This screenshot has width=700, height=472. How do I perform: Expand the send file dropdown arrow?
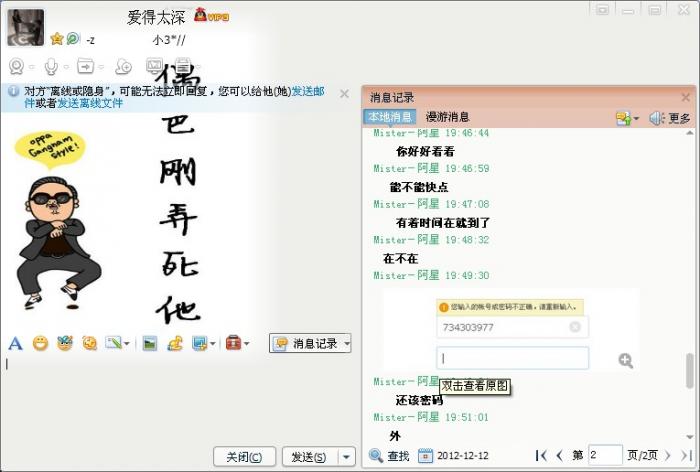pos(101,67)
